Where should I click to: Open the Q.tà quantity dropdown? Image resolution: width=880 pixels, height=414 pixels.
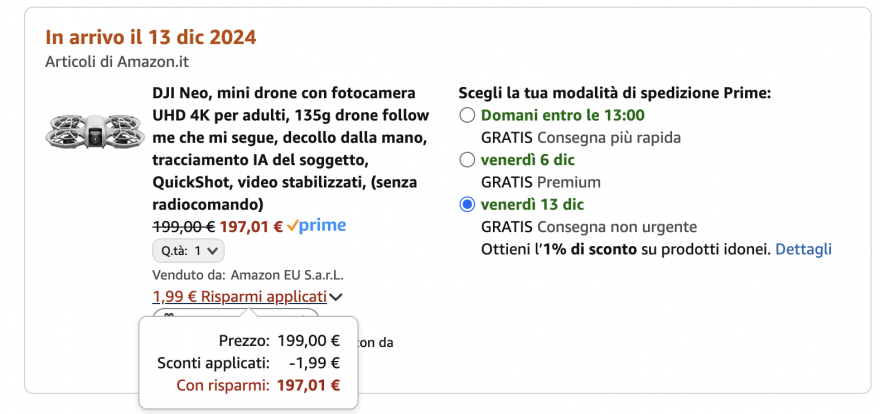[188, 250]
